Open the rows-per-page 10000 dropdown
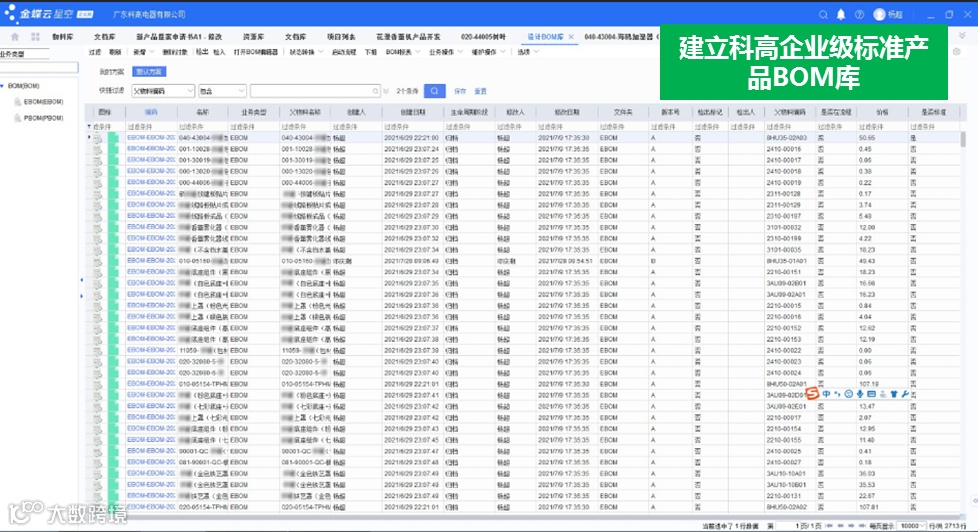 921,526
